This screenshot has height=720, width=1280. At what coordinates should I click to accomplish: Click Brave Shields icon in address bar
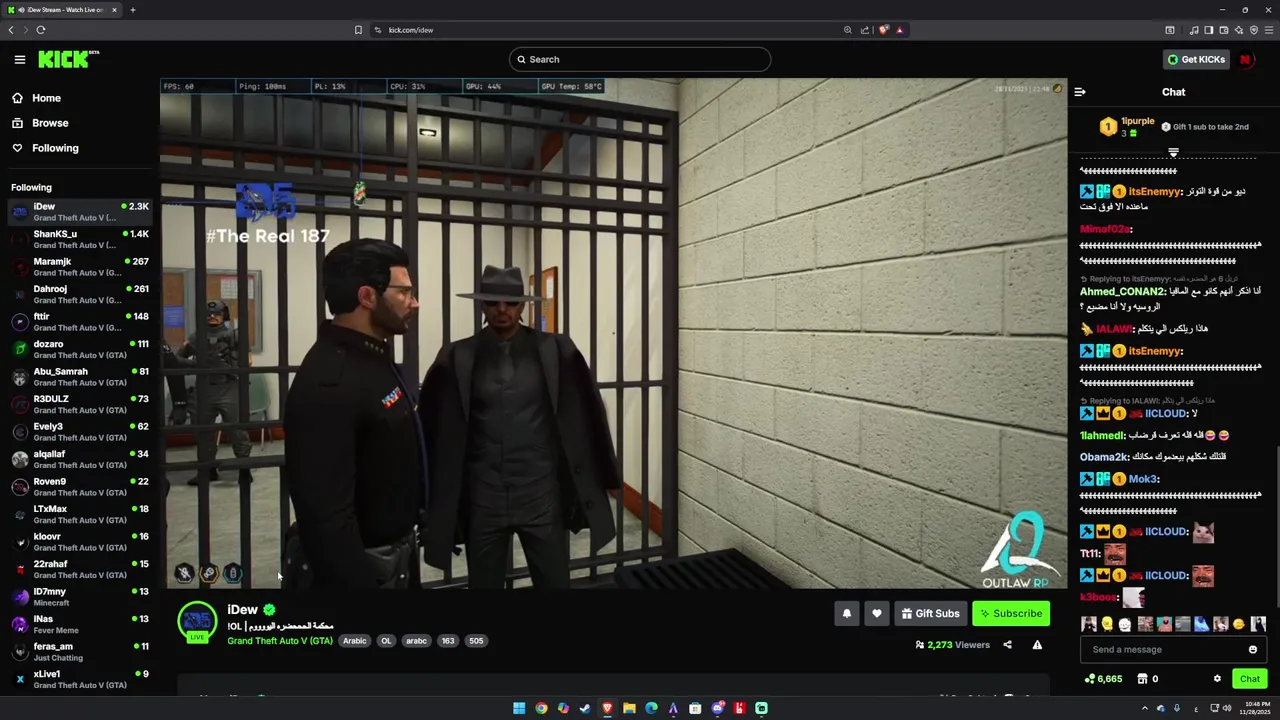tap(883, 30)
